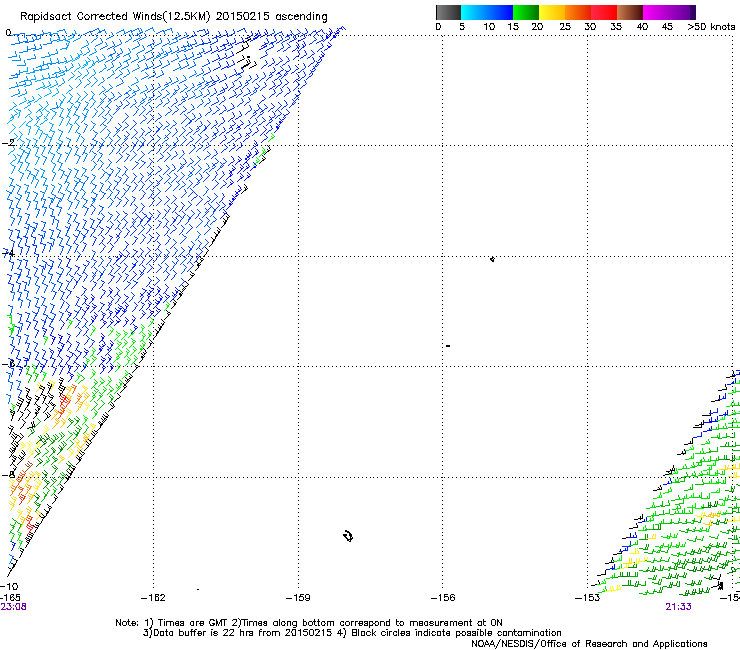Click the note 'Data buffer is 22 hrs'

tap(204, 633)
